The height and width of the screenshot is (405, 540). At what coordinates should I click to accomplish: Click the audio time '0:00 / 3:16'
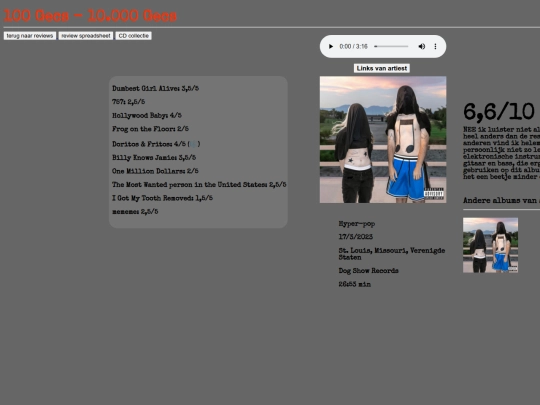pos(353,46)
